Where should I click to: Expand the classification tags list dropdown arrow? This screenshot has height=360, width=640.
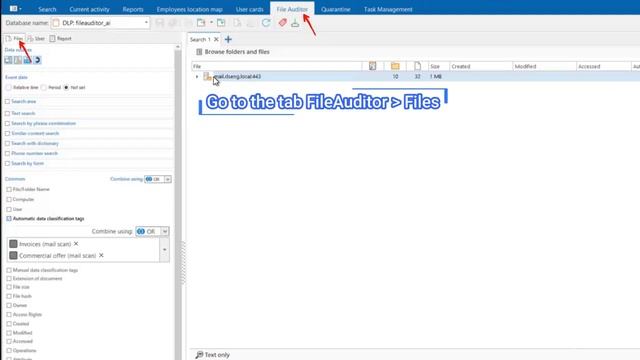click(164, 249)
